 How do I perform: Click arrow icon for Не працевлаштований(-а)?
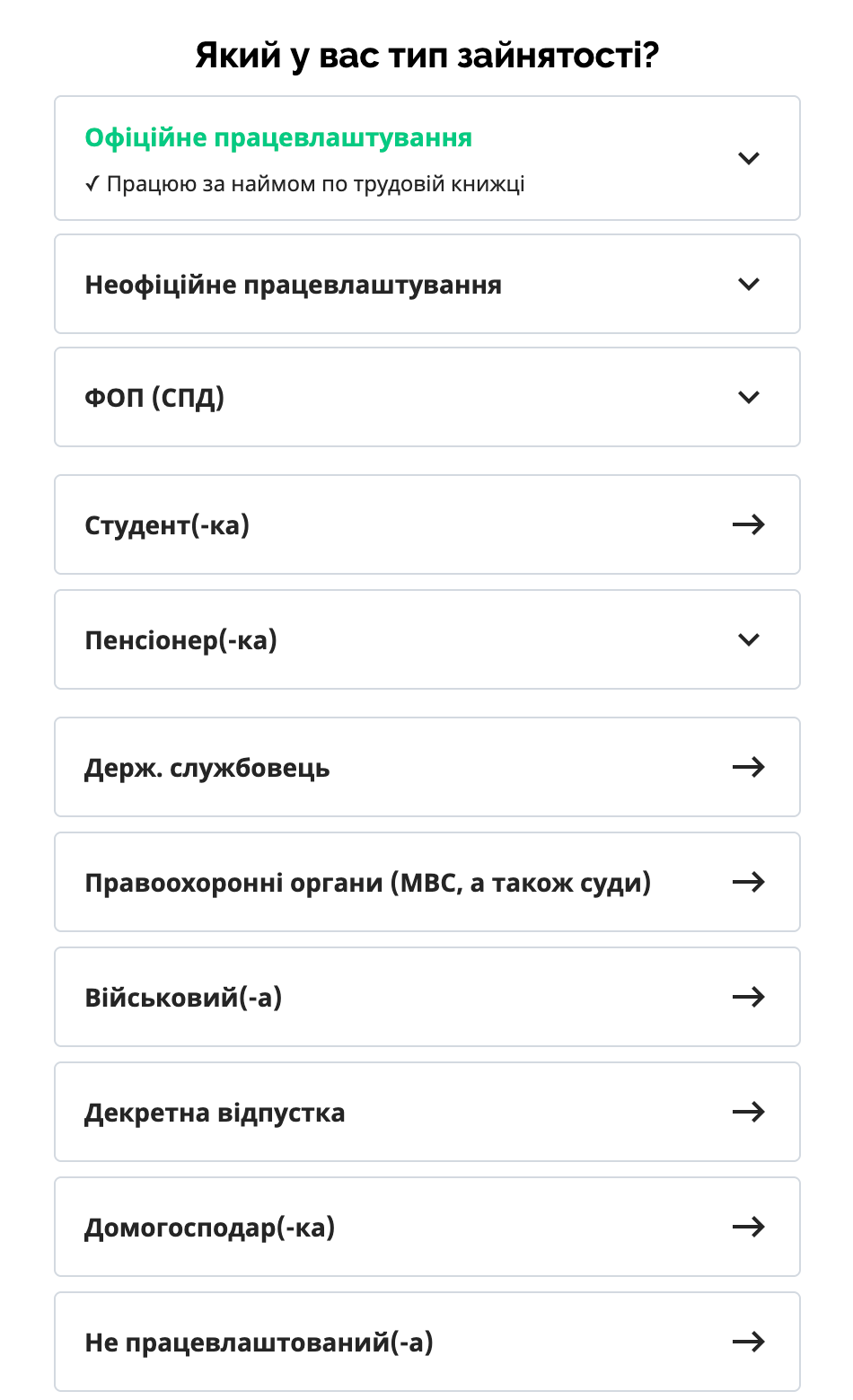coord(748,1342)
